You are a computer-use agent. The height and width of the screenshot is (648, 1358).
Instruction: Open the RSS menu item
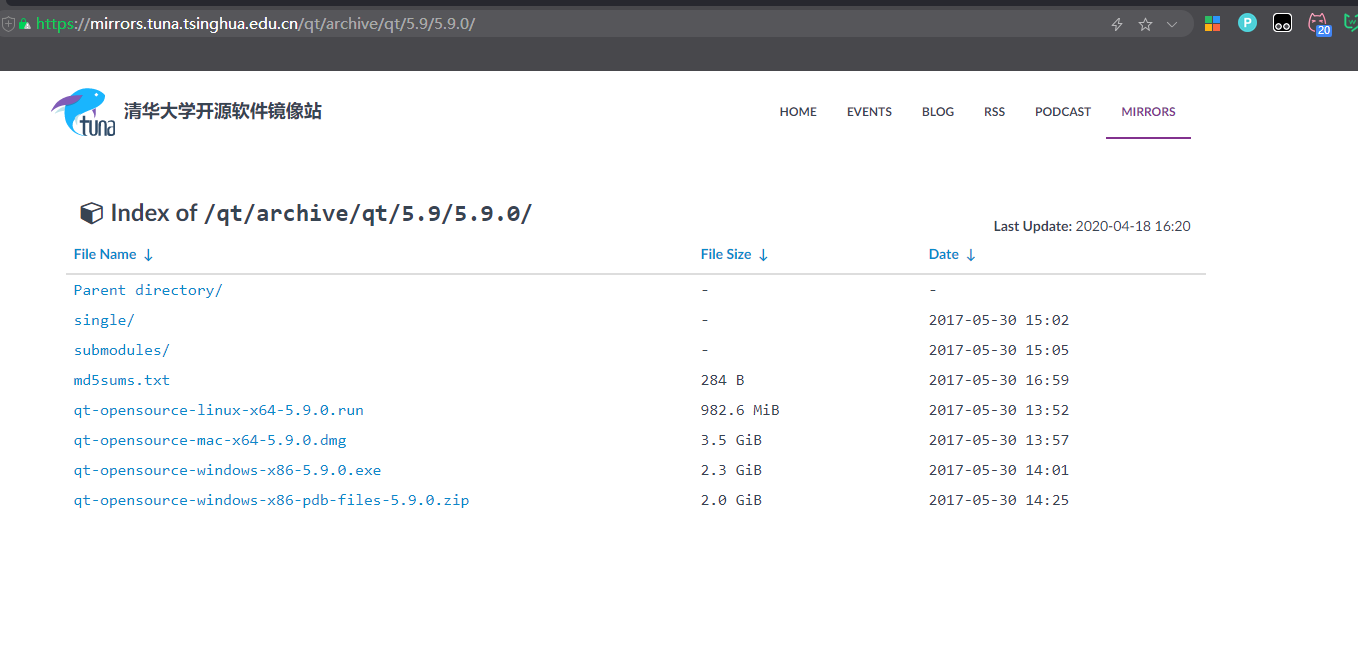(994, 112)
